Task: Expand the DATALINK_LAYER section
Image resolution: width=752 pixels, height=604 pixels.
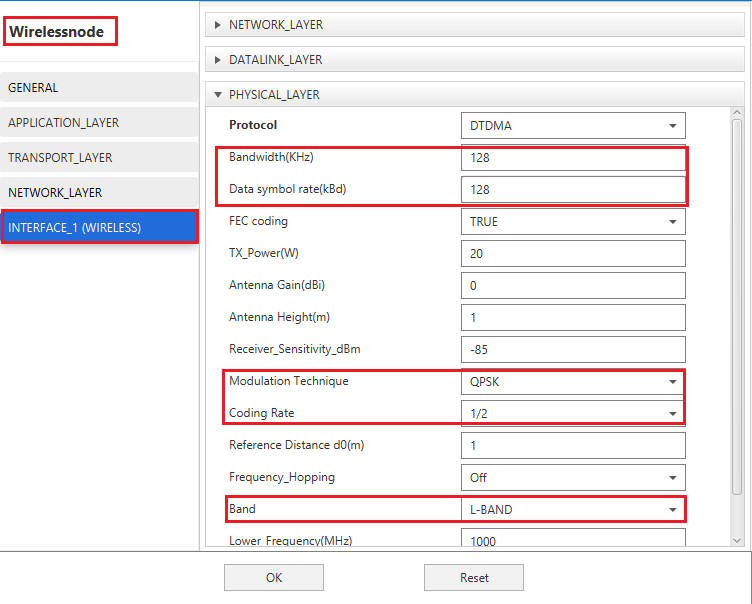Action: click(275, 60)
